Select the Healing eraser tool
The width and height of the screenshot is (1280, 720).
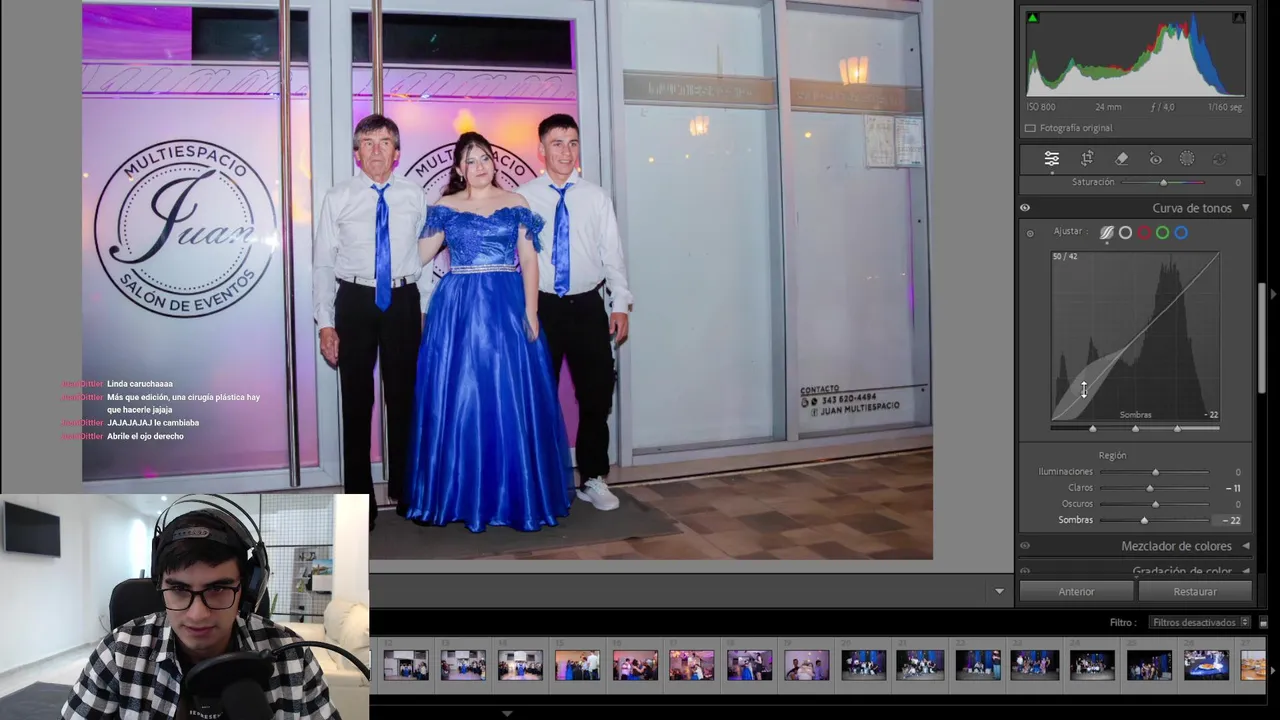(1121, 159)
